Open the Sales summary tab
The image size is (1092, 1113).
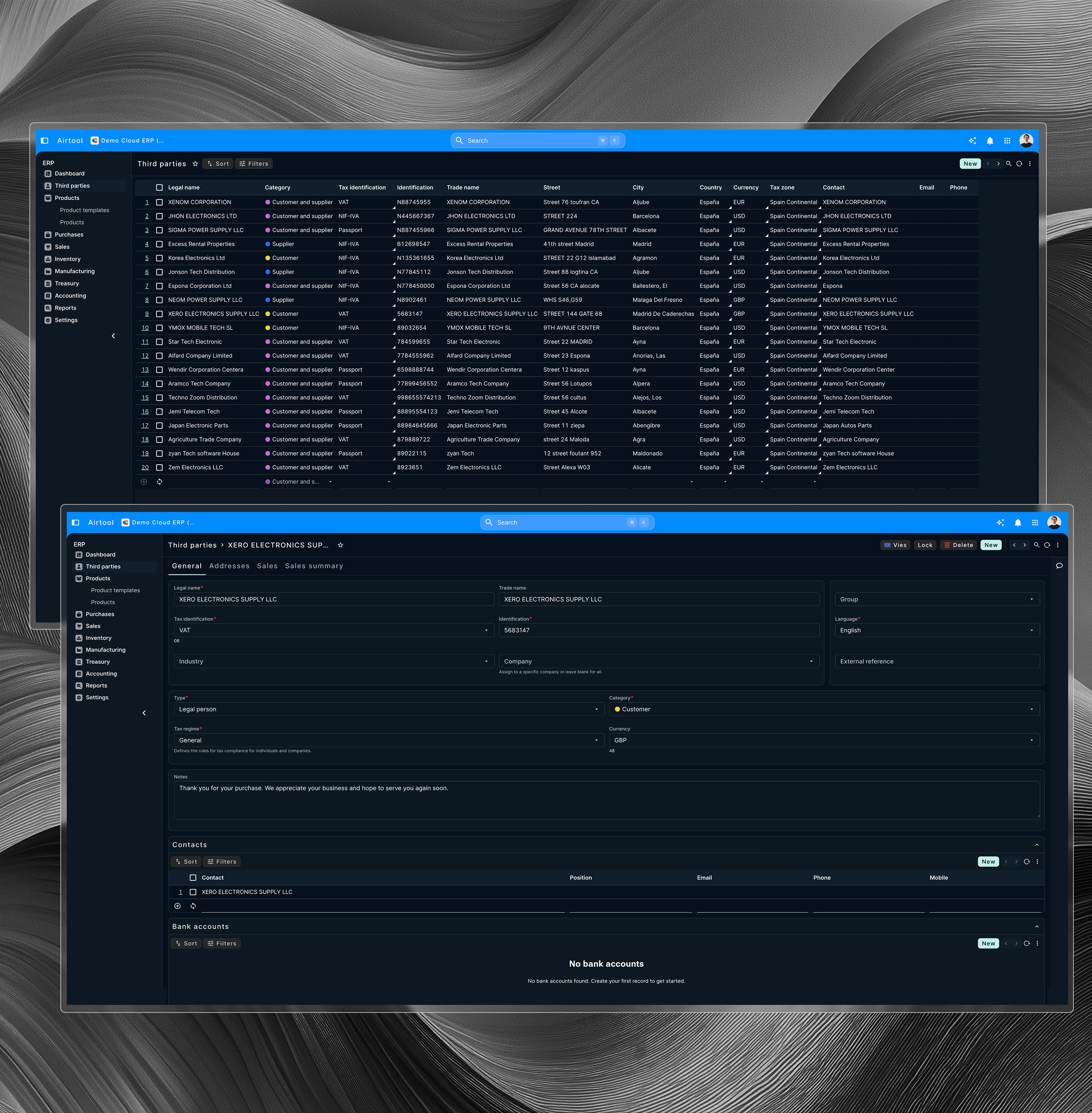[314, 566]
